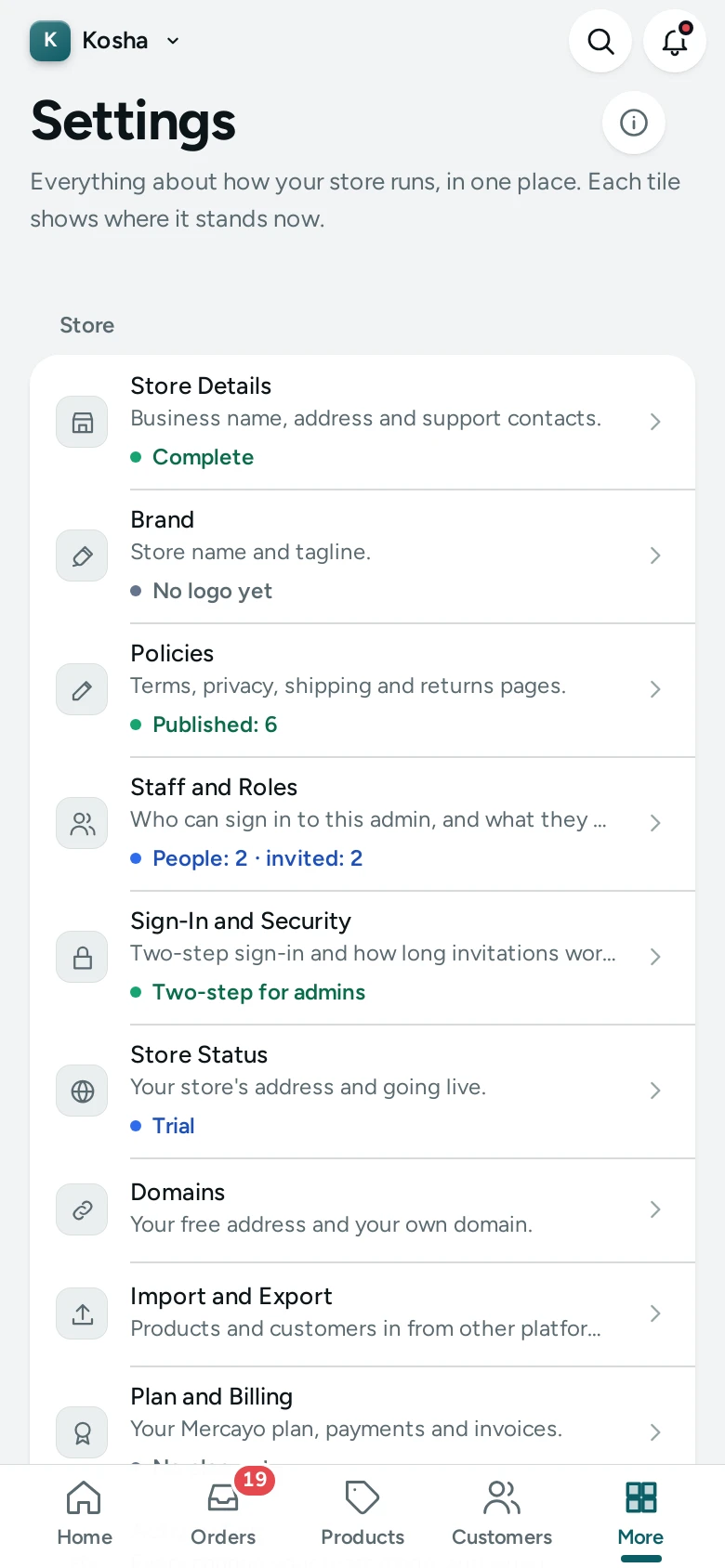Switch to the Customers tab
The width and height of the screenshot is (725, 1568).
[502, 1516]
